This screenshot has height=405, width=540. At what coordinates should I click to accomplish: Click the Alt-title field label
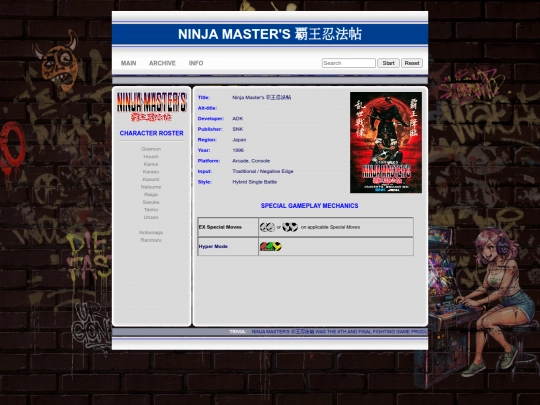(x=207, y=108)
